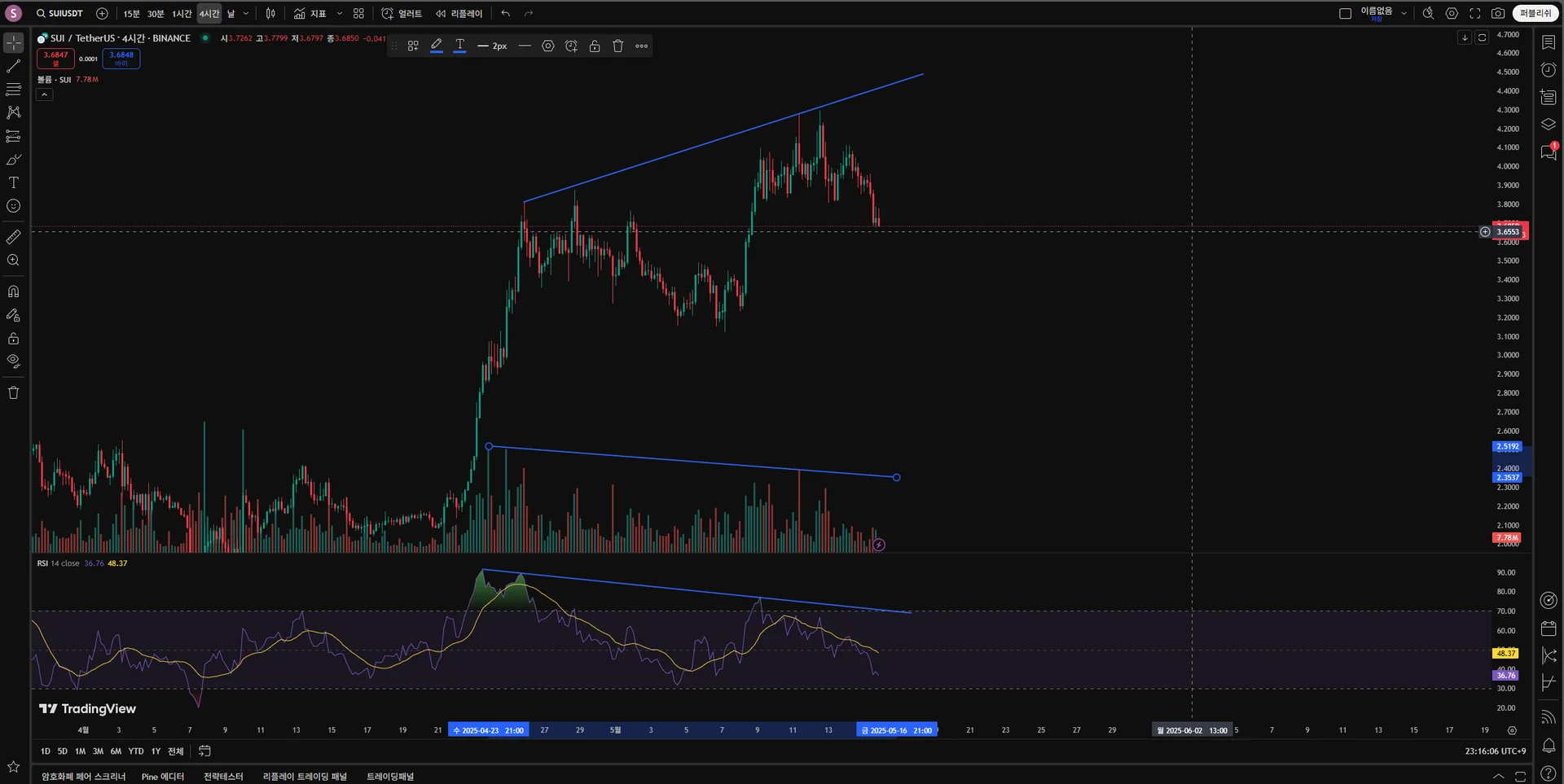Switch to the 1시간 timeframe
1564x784 pixels.
coord(182,14)
